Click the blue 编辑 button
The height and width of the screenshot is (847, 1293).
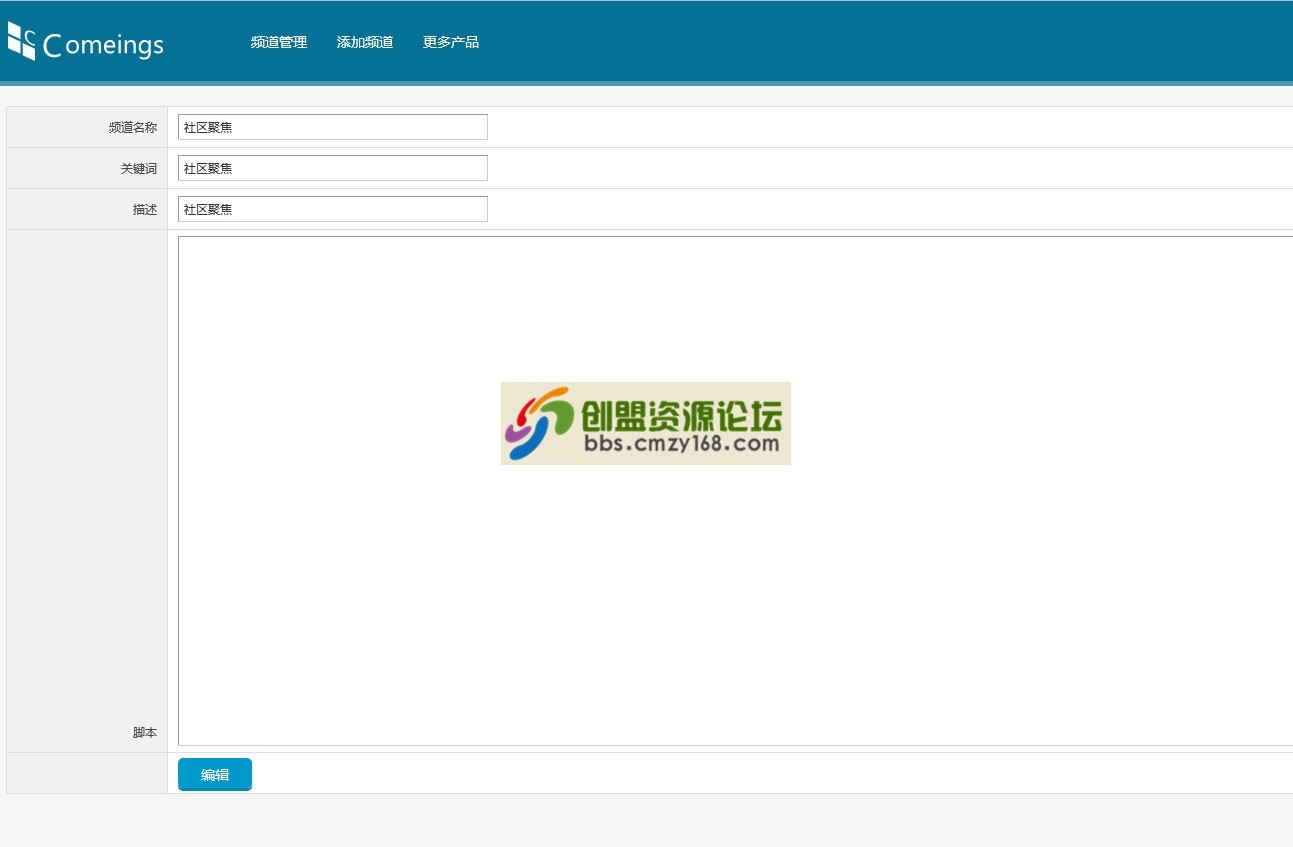(215, 774)
